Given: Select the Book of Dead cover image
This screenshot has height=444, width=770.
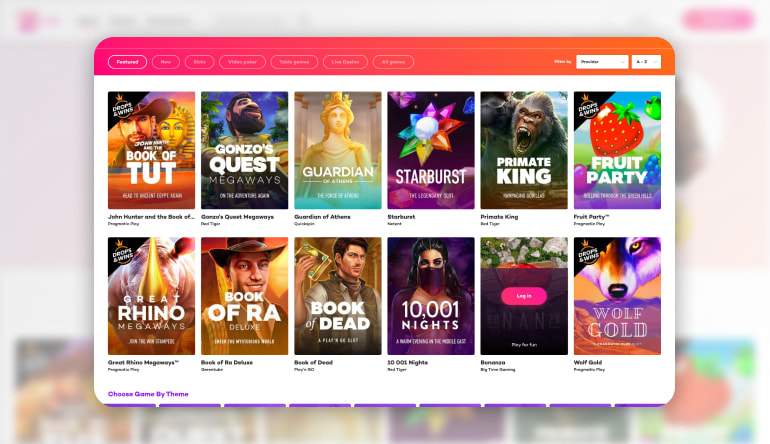Looking at the screenshot, I should [x=338, y=296].
